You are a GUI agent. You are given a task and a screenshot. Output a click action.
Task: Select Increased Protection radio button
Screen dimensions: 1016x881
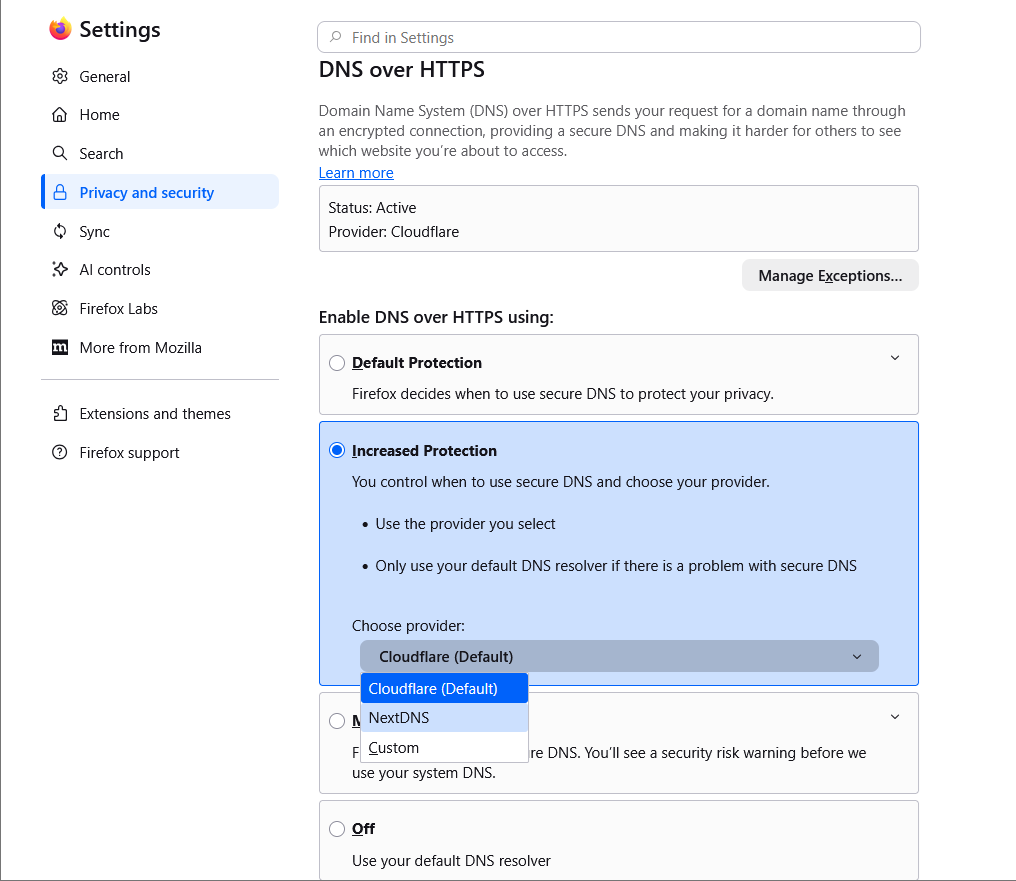(337, 450)
